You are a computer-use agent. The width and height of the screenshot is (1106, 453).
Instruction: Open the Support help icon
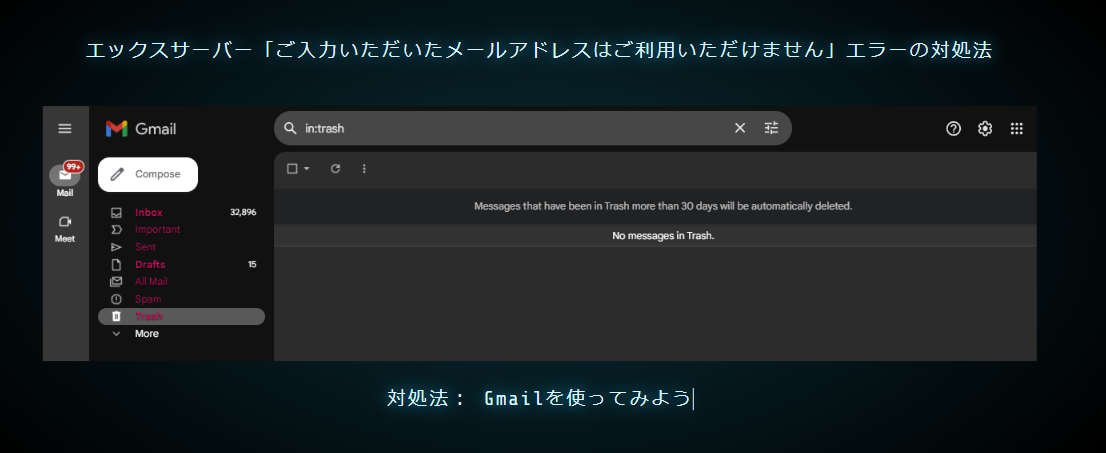tap(954, 128)
